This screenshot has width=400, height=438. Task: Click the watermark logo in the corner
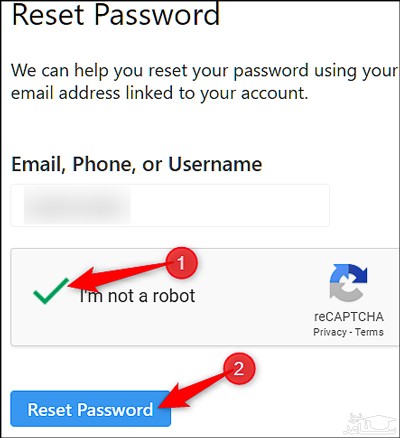[371, 422]
